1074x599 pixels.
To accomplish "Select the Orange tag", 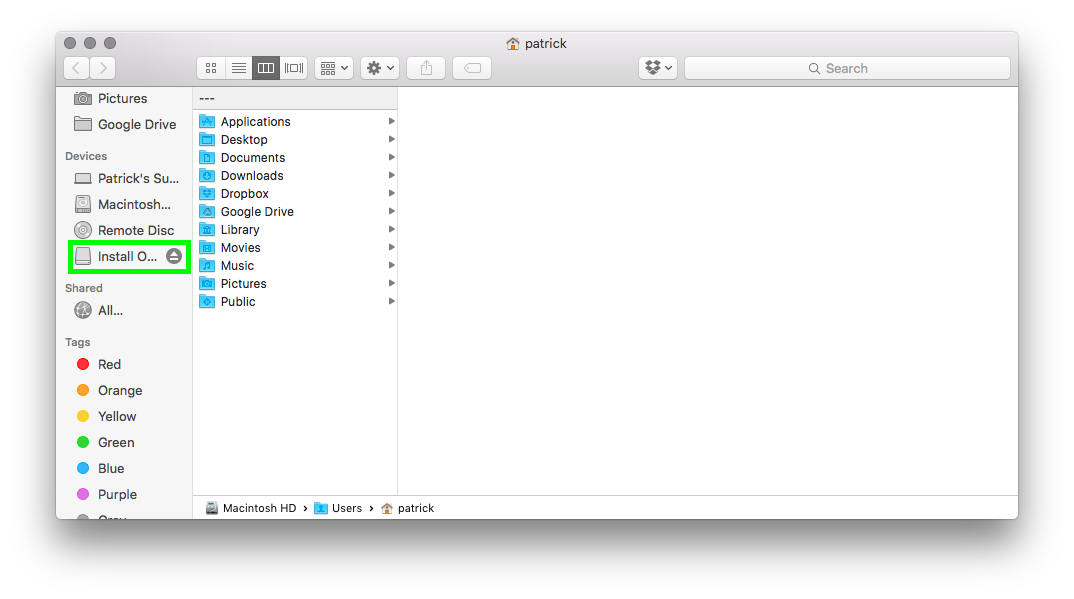I will [110, 390].
